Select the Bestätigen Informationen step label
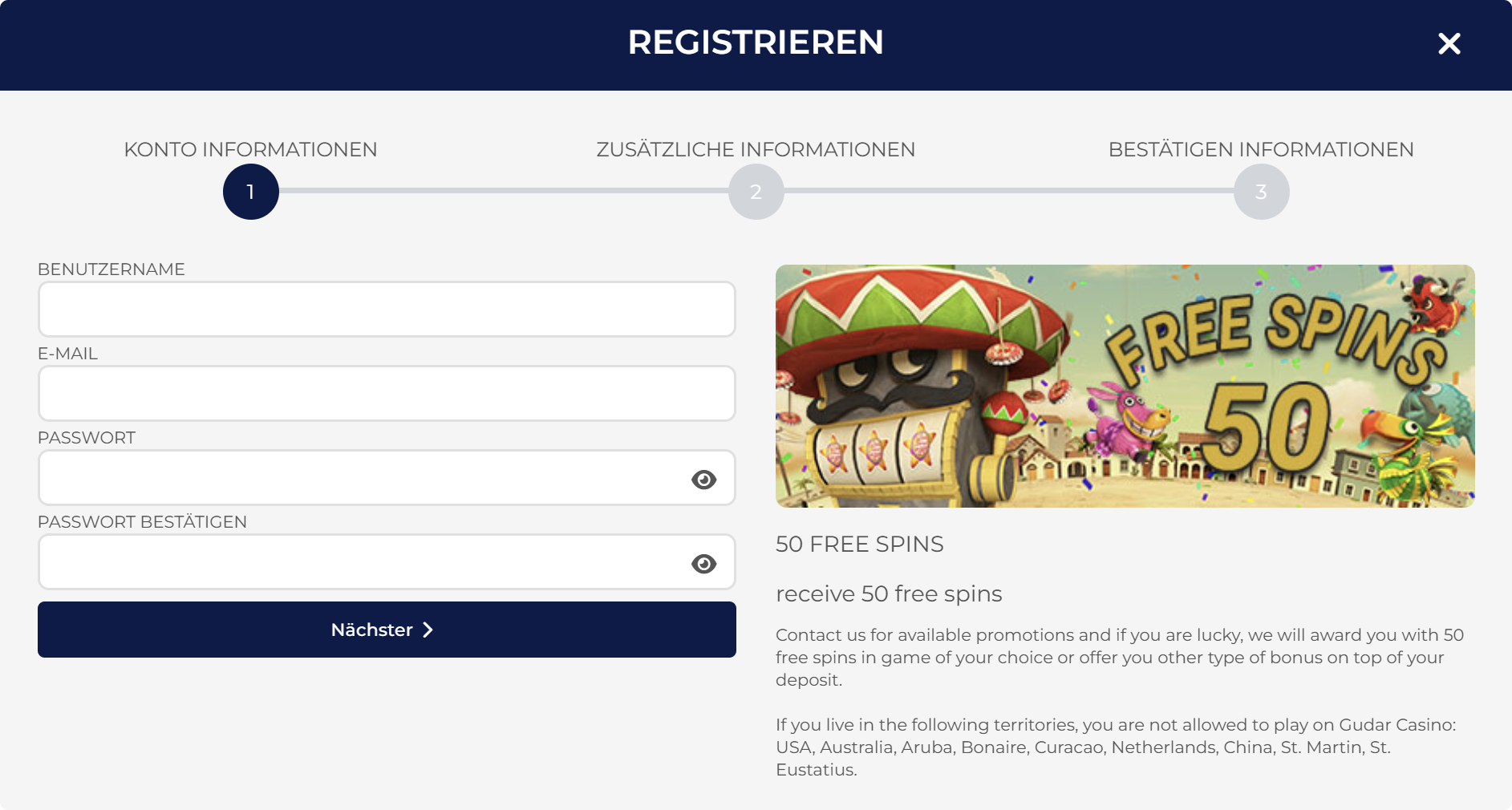This screenshot has width=1512, height=810. pyautogui.click(x=1261, y=149)
